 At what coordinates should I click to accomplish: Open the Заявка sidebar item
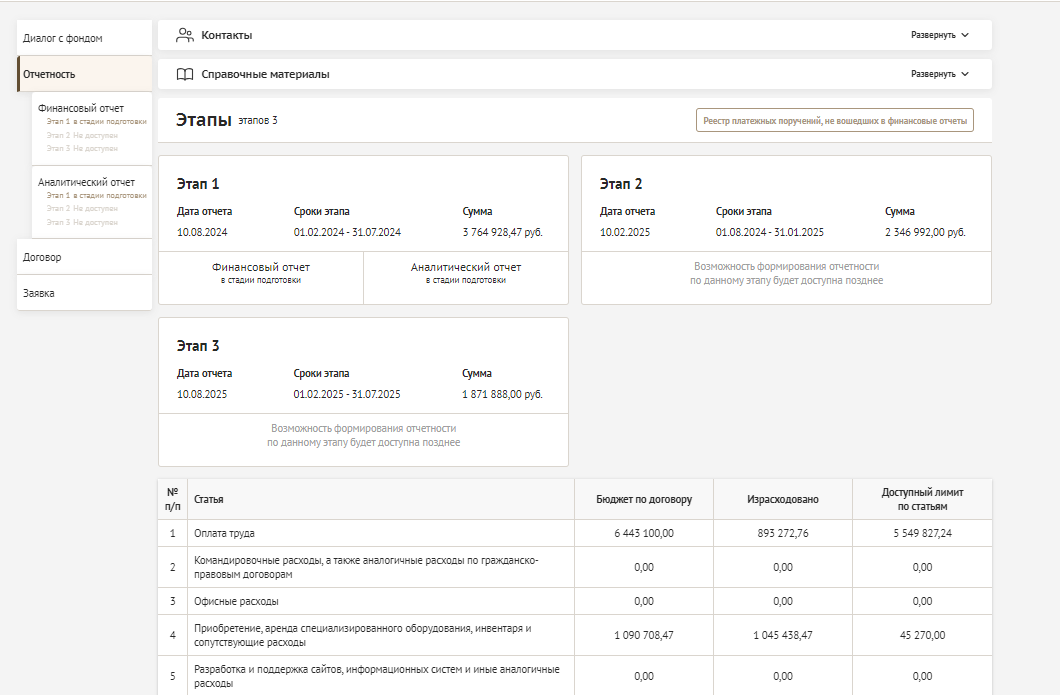(x=39, y=293)
